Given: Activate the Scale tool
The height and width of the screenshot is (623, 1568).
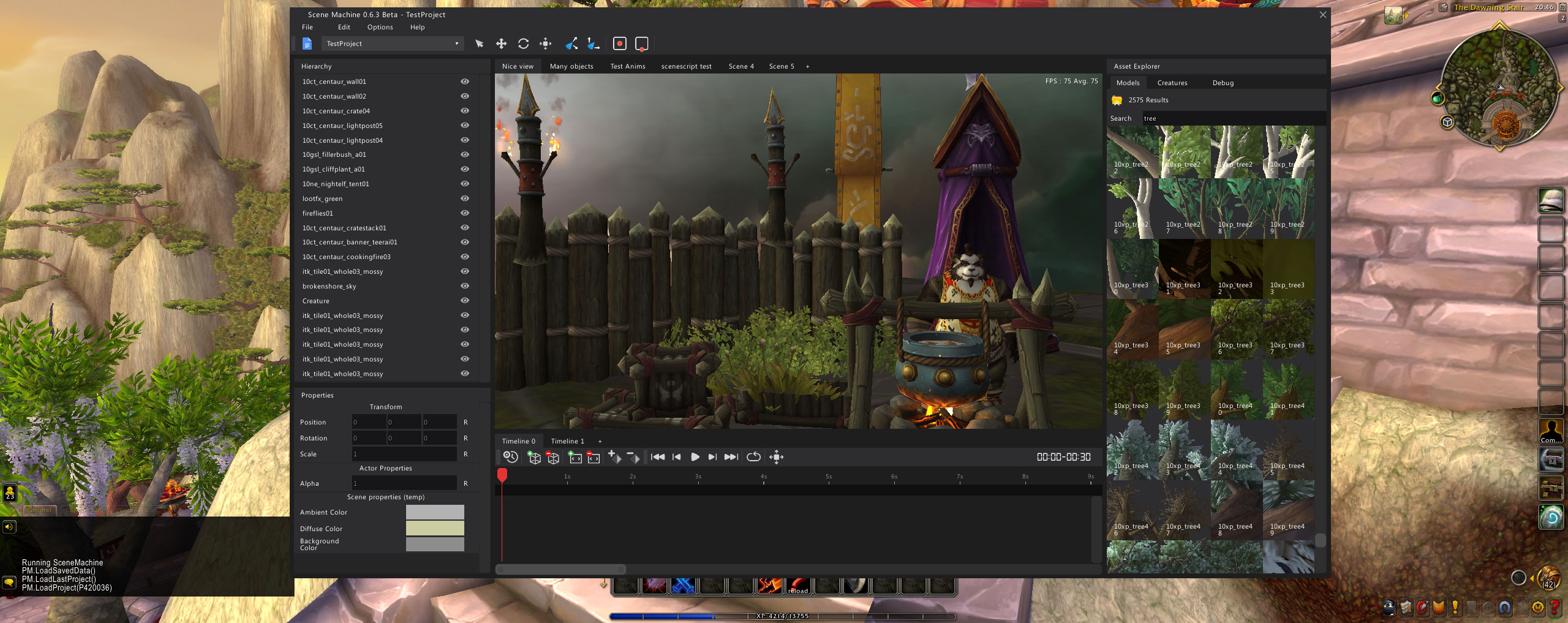Looking at the screenshot, I should [x=545, y=43].
